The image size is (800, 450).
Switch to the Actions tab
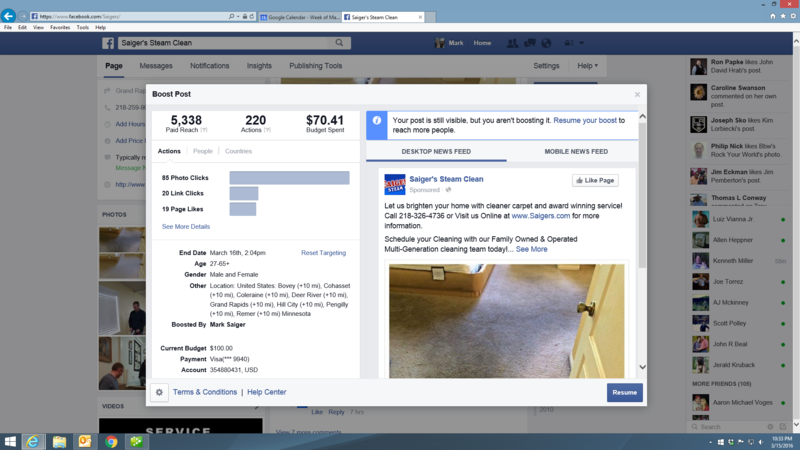pyautogui.click(x=169, y=152)
